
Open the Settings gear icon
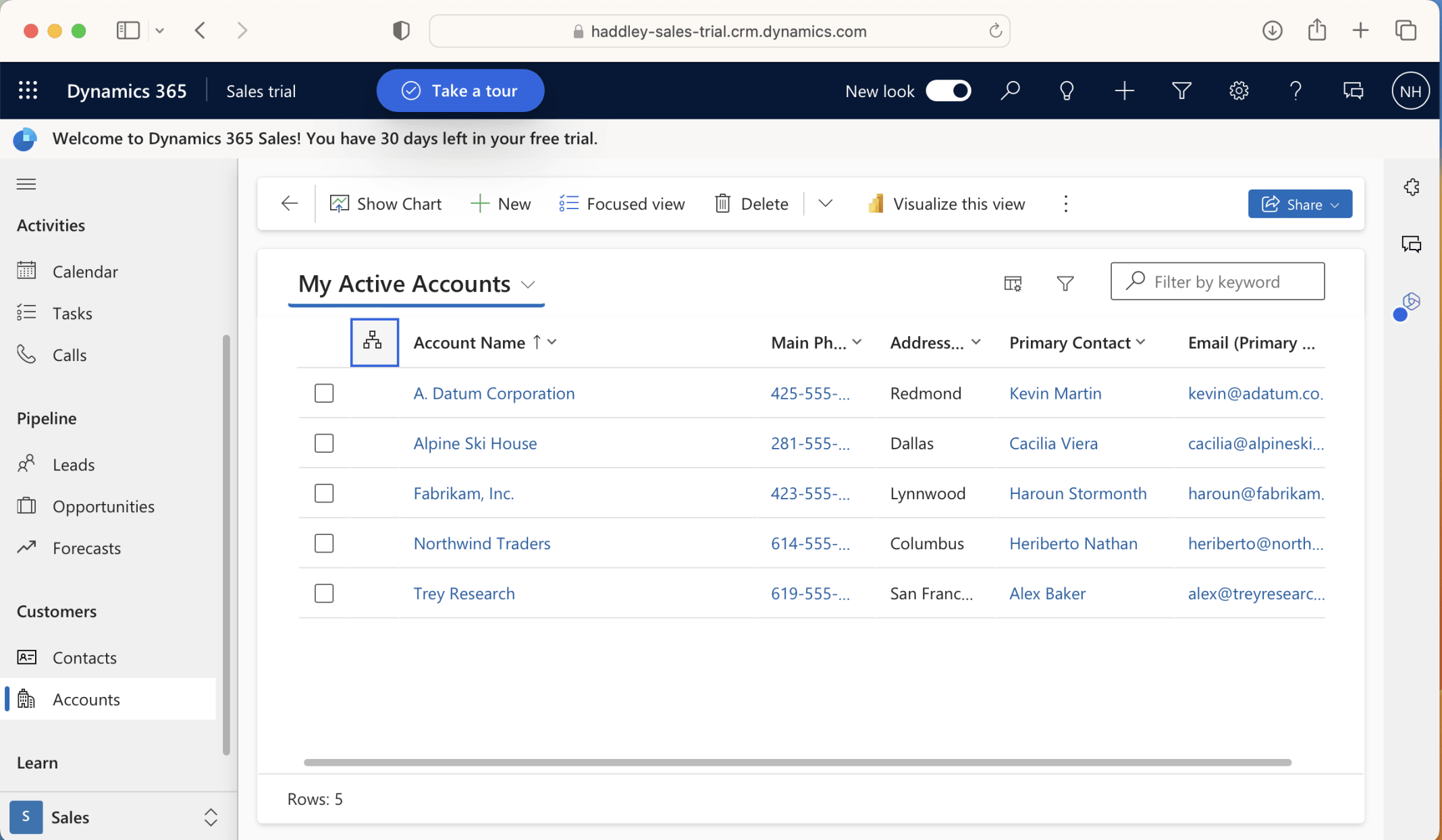point(1238,90)
